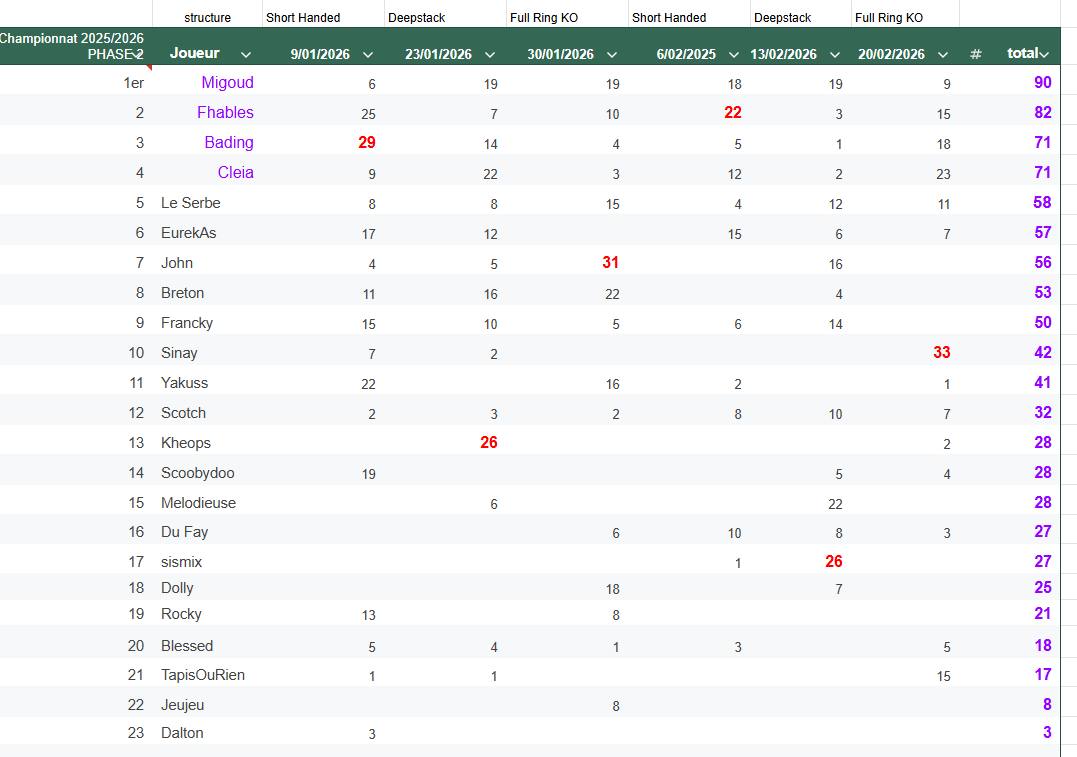
Task: Open the Joueur column filter dropdown
Action: pos(246,54)
